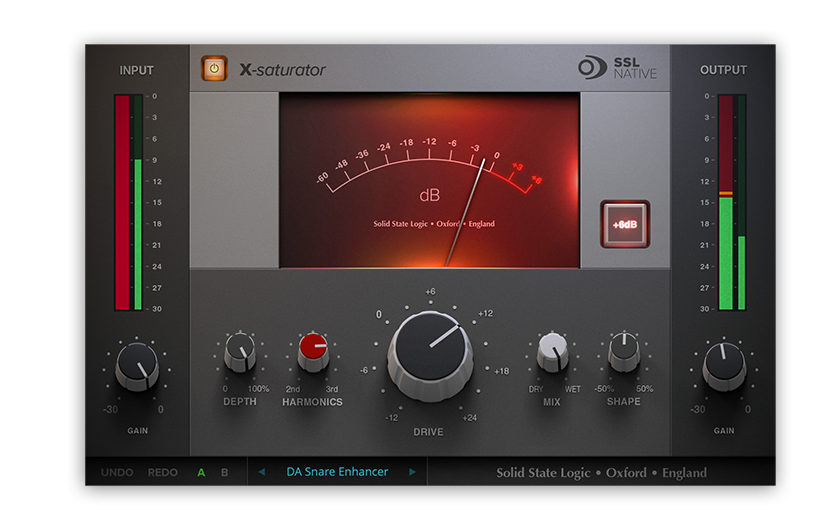Click the DEPTH knob
Image resolution: width=829 pixels, height=523 pixels.
[240, 353]
